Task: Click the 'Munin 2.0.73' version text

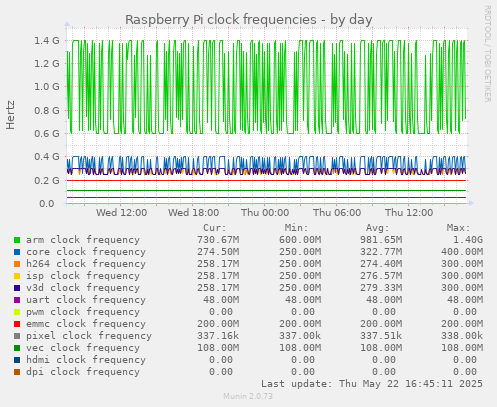Action: click(x=248, y=396)
